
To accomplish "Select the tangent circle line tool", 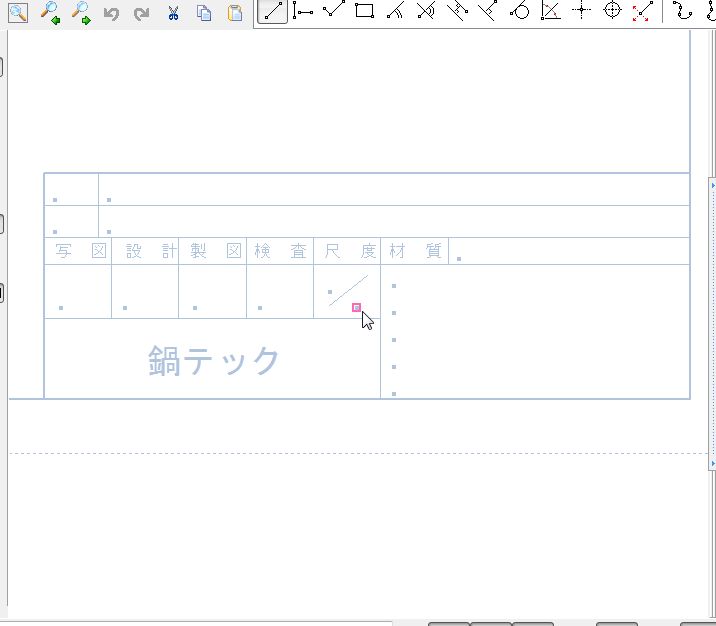I will (x=519, y=12).
